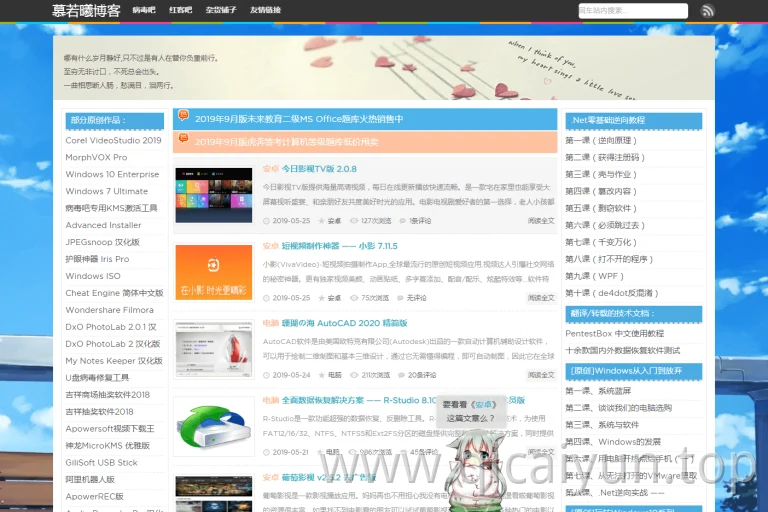Open the orange 小影 post thumbnail
This screenshot has height=512, width=768.
[214, 272]
